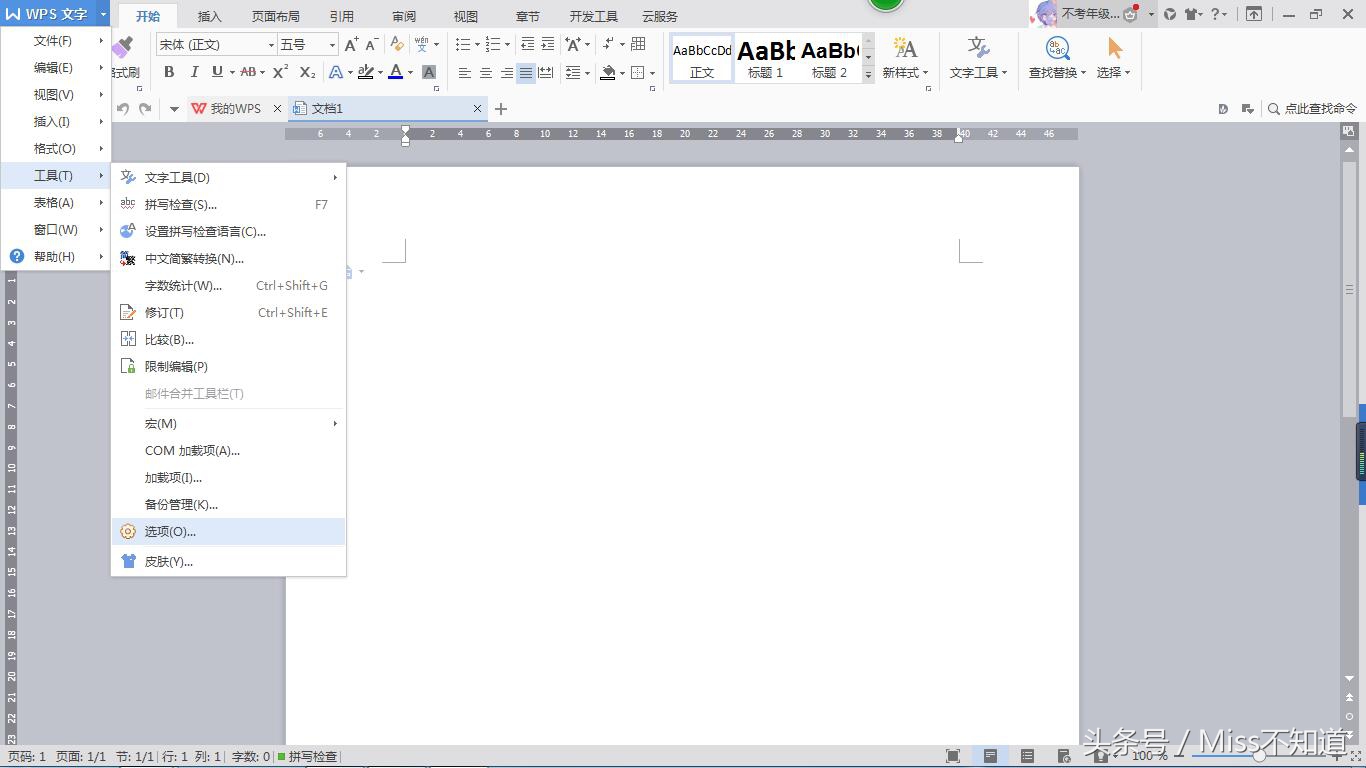Select center text alignment icon
The width and height of the screenshot is (1366, 768).
[486, 73]
